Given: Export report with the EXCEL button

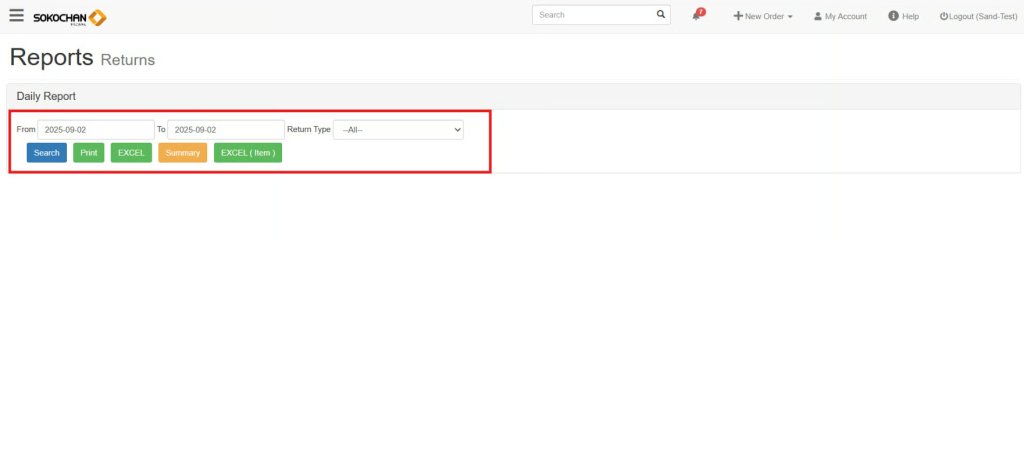Looking at the screenshot, I should [131, 153].
